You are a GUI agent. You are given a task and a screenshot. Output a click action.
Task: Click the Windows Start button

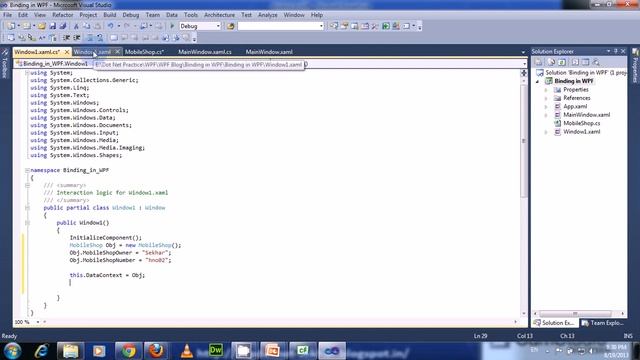(x=12, y=351)
